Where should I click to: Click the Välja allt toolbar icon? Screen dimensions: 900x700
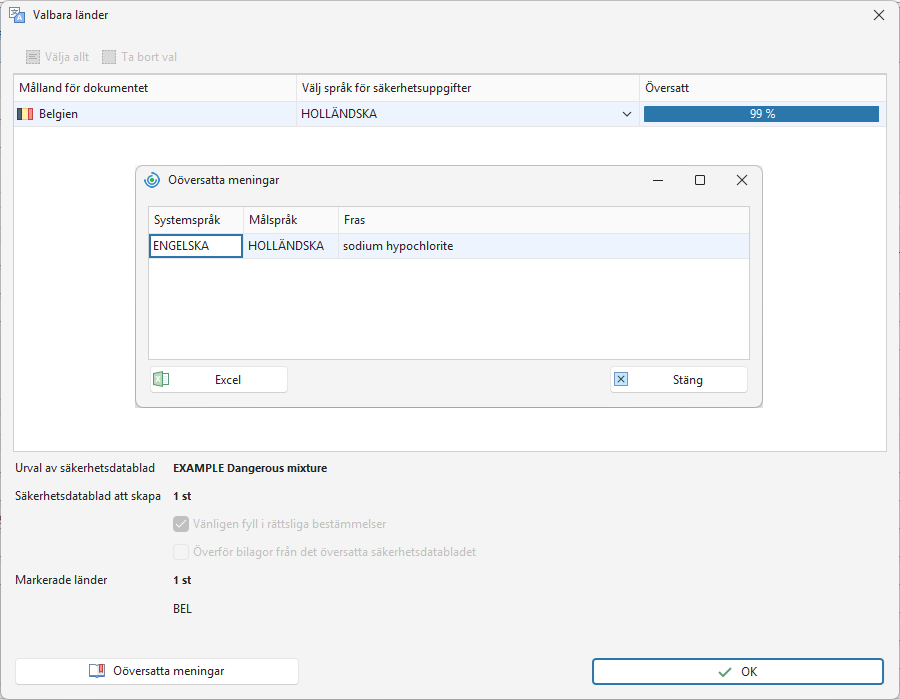(x=33, y=57)
